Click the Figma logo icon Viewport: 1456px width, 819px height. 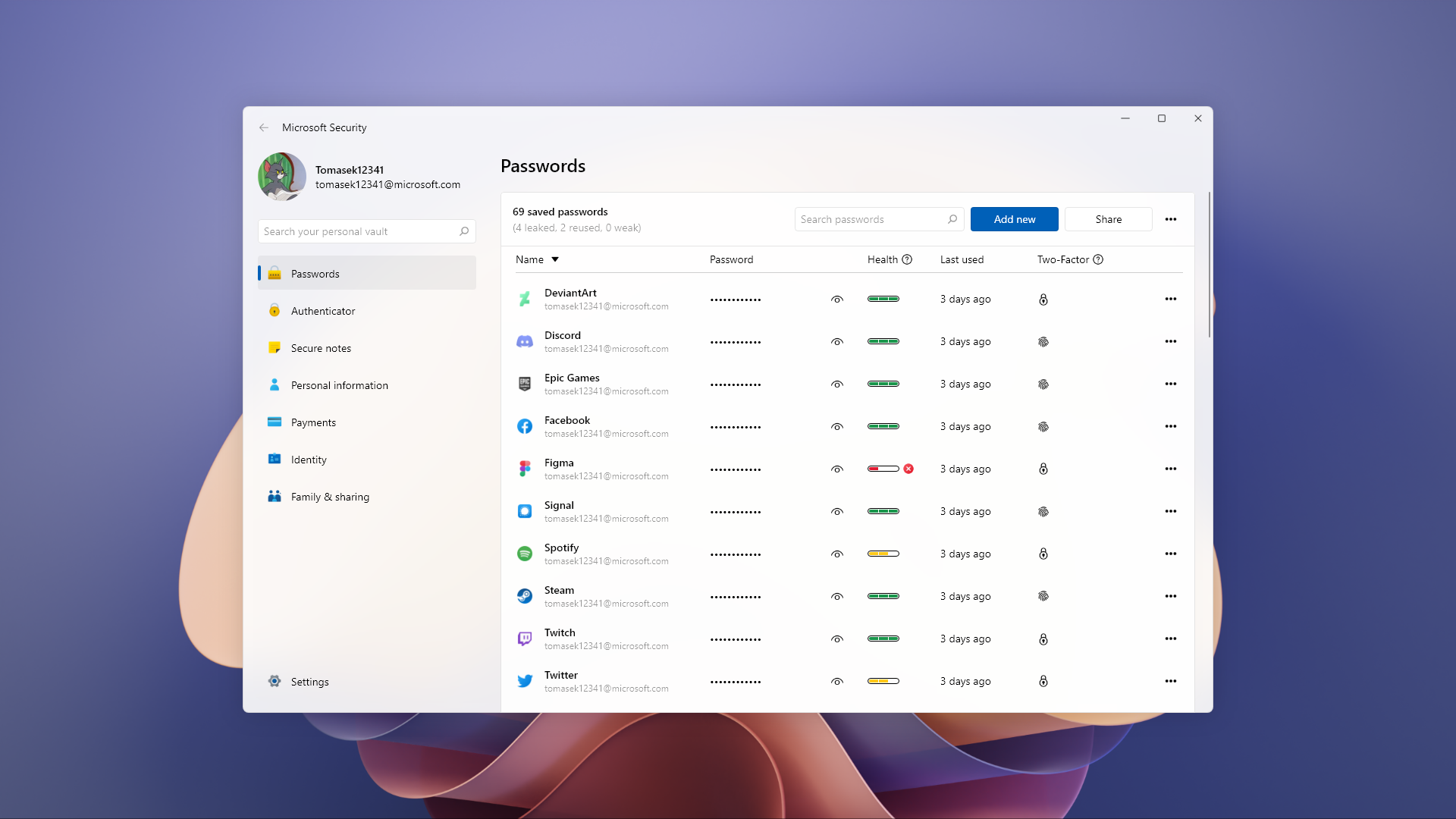524,469
